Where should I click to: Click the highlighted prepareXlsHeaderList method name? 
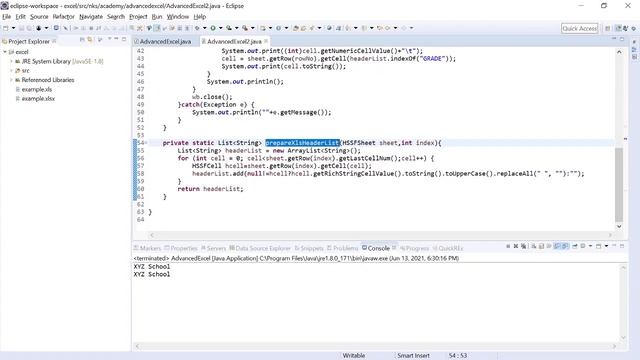coord(302,143)
